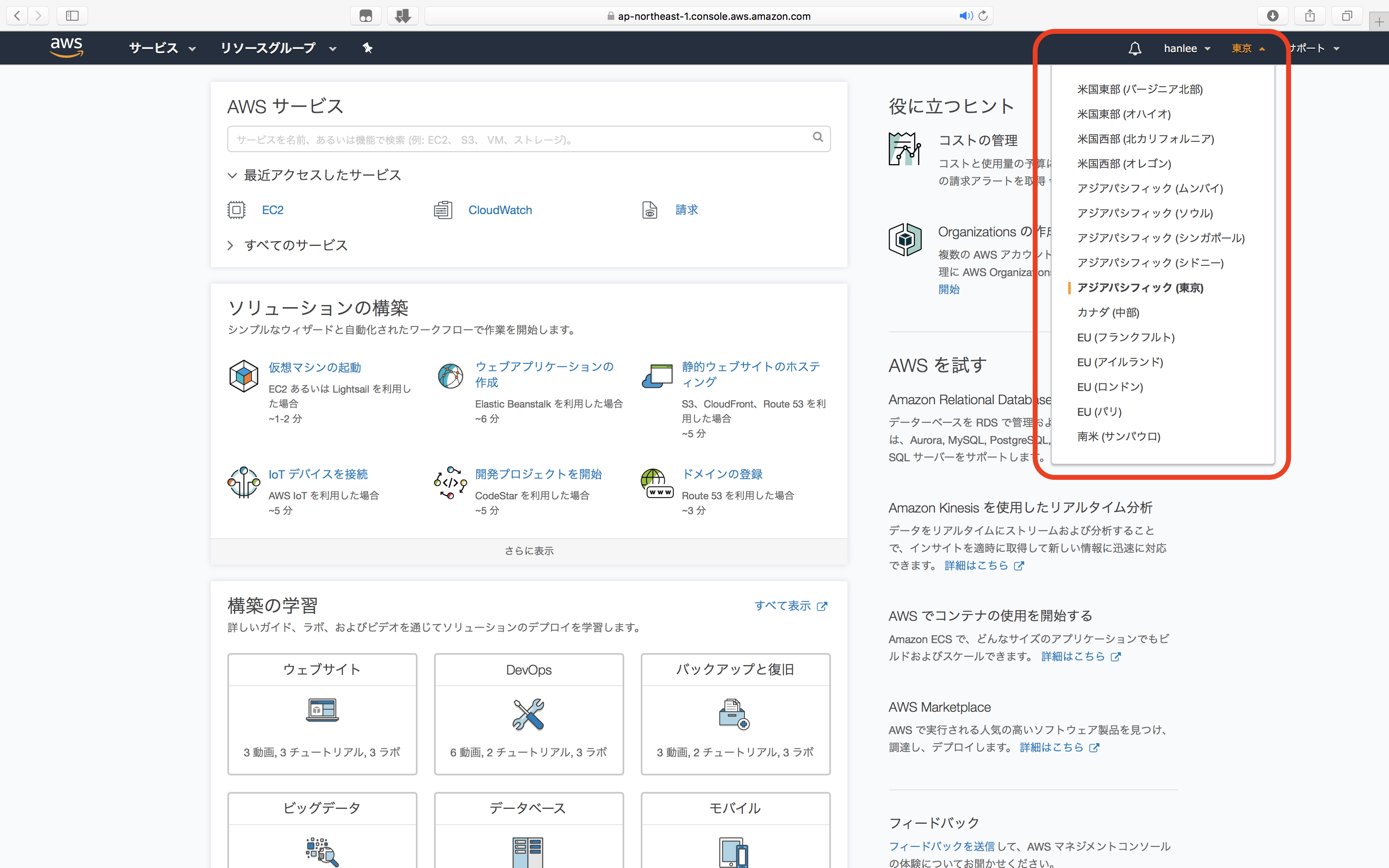Image resolution: width=1389 pixels, height=868 pixels.
Task: Click Safari back navigation arrow
Action: pyautogui.click(x=17, y=16)
